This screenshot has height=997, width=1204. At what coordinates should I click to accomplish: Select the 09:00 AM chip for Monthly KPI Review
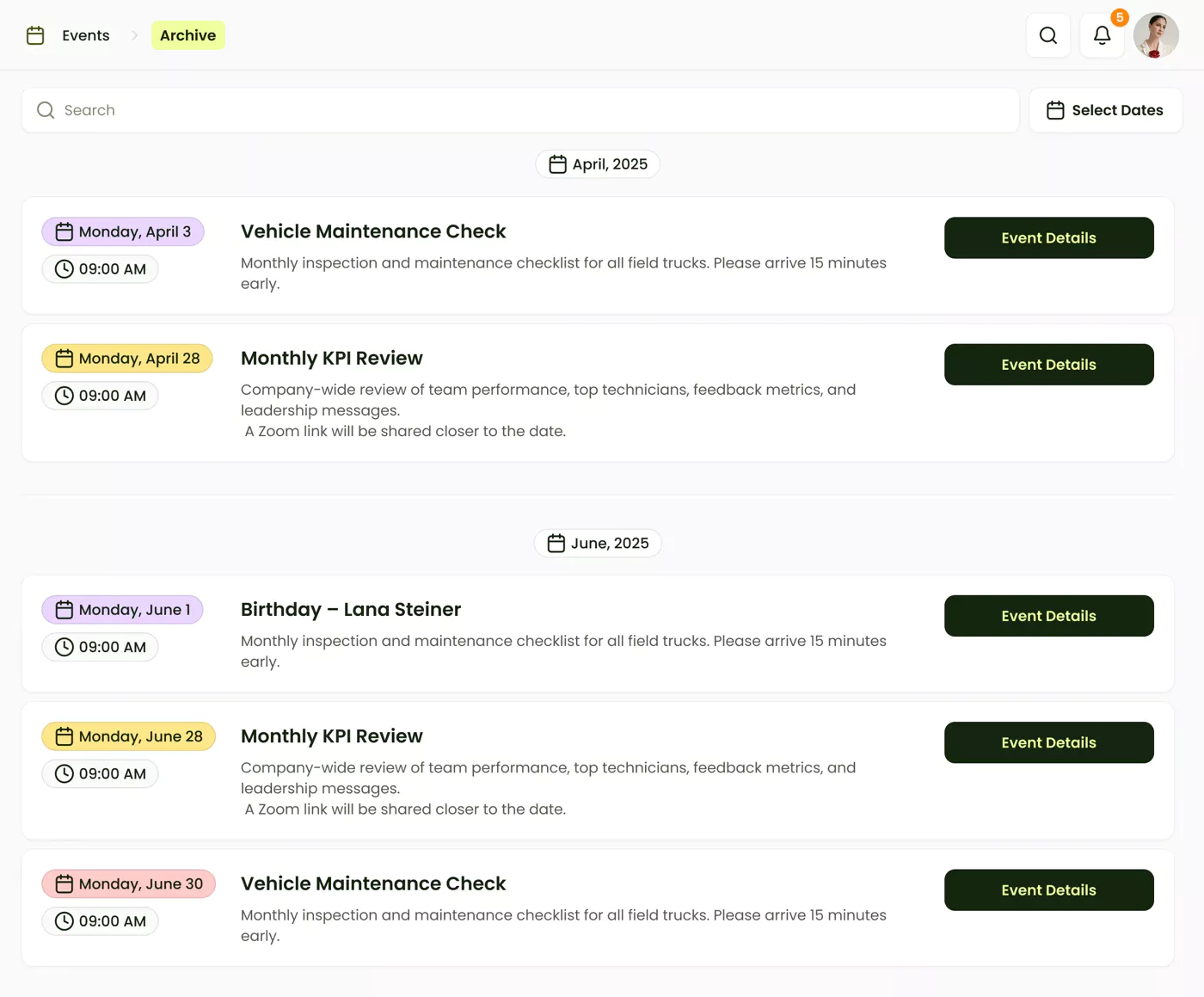[100, 396]
